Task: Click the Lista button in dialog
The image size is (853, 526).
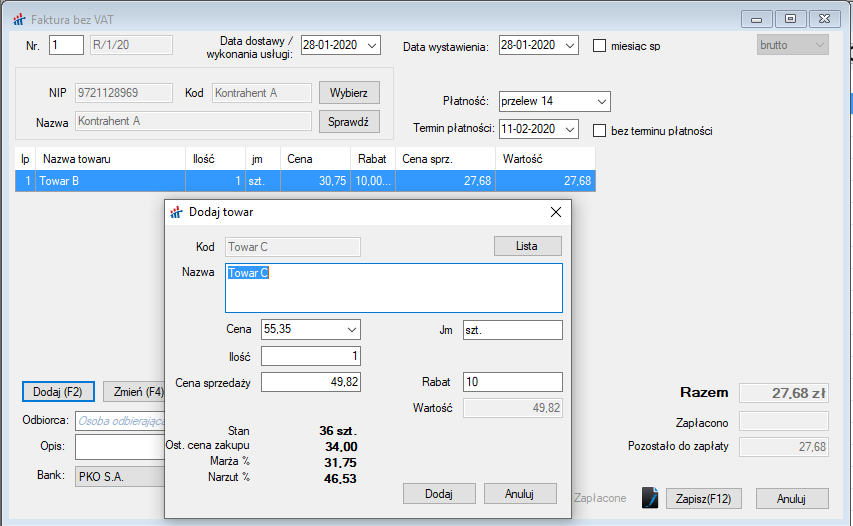Action: pos(527,246)
